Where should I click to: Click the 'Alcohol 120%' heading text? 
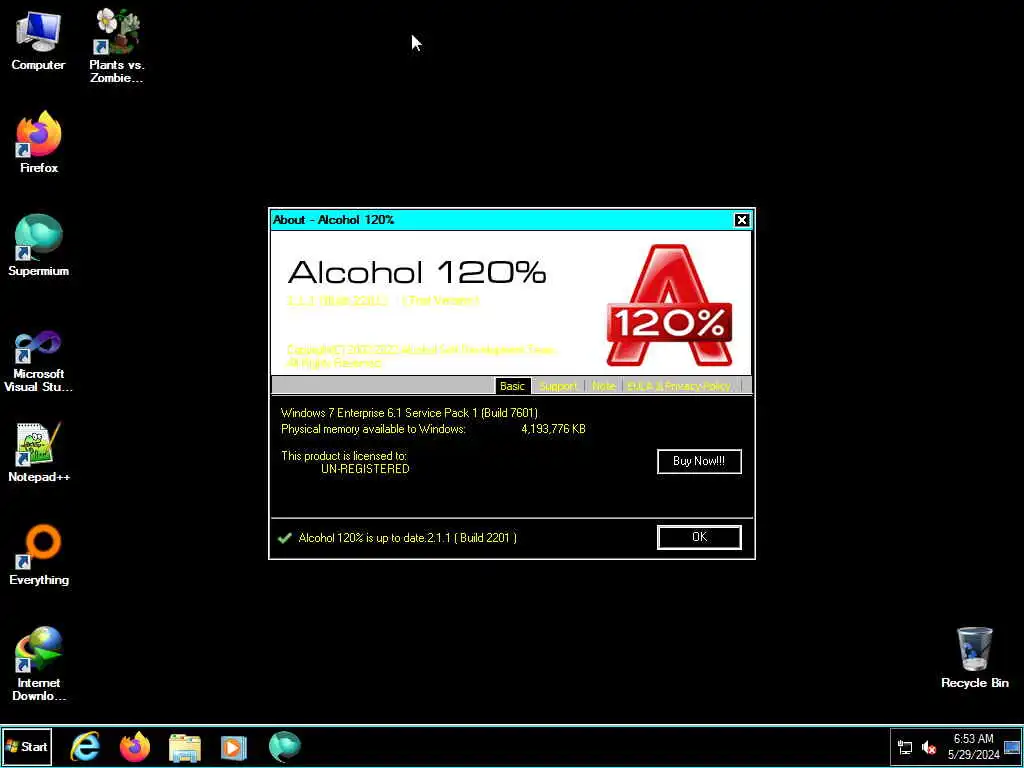point(417,272)
